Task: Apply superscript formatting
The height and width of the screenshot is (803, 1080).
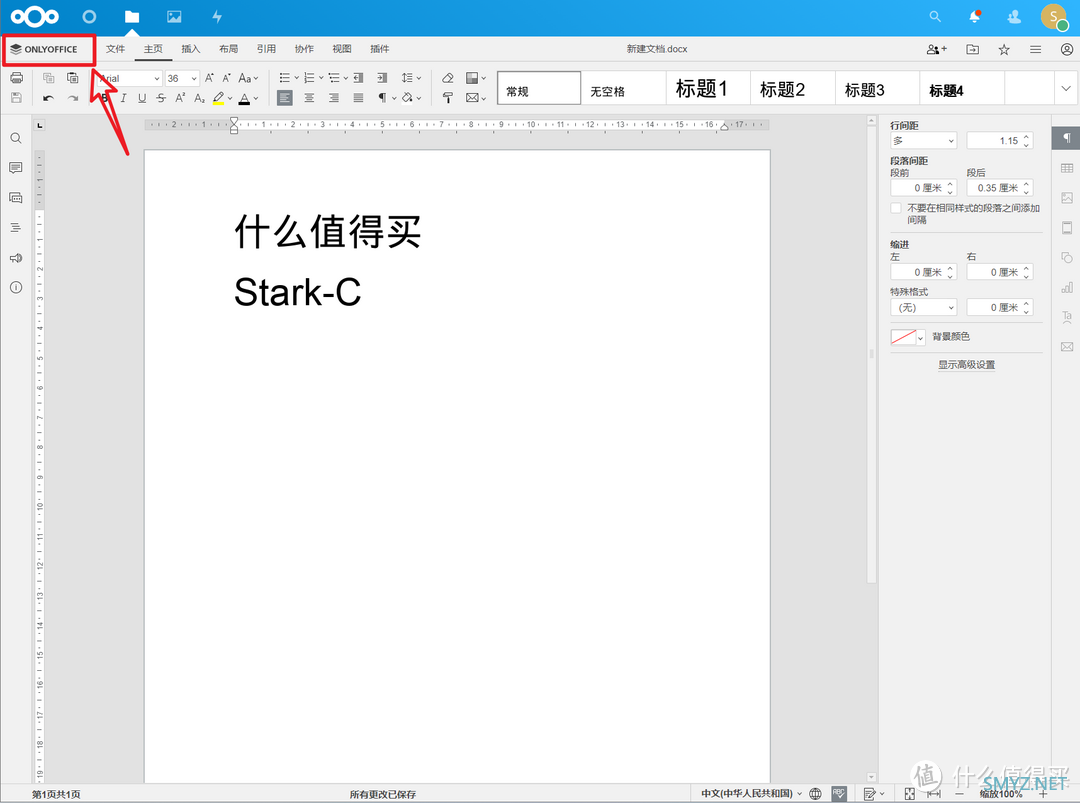Action: click(180, 98)
